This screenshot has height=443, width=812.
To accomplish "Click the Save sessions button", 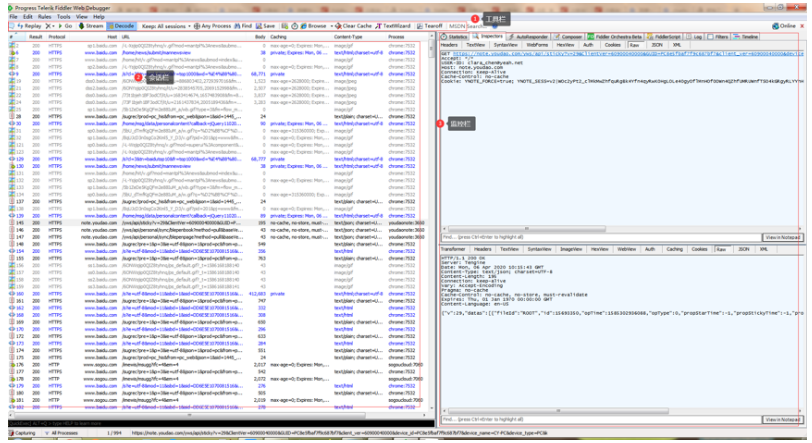I will tap(266, 26).
